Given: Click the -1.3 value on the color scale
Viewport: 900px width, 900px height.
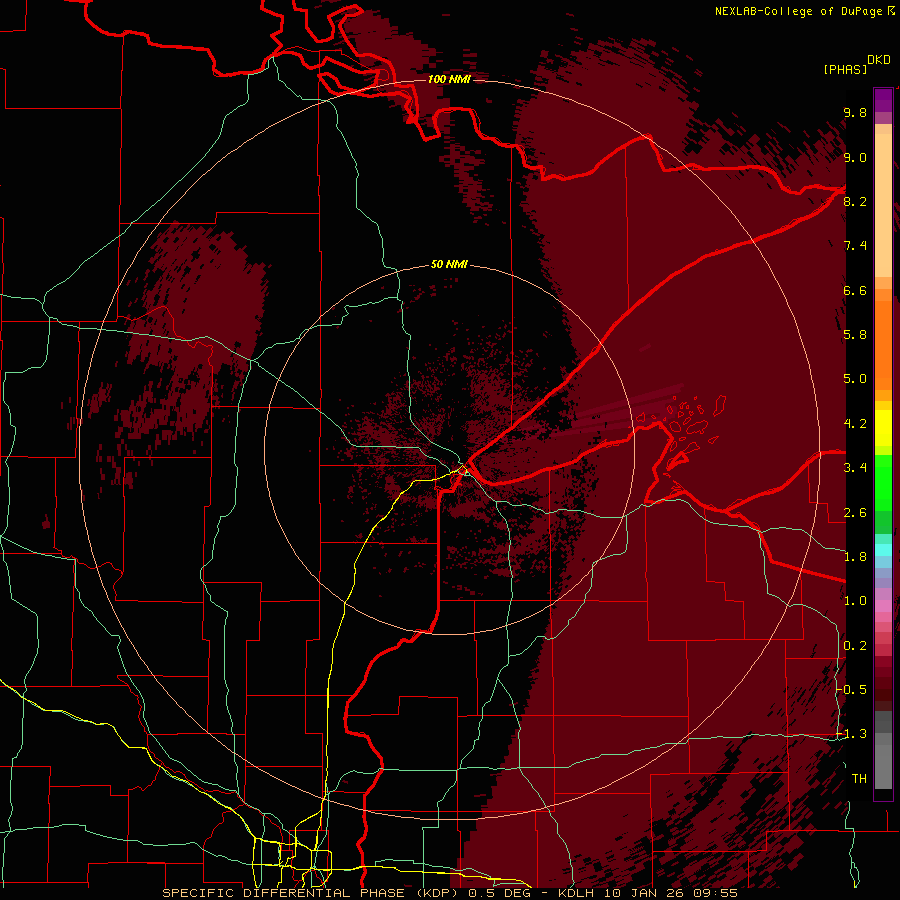Looking at the screenshot, I should point(852,734).
